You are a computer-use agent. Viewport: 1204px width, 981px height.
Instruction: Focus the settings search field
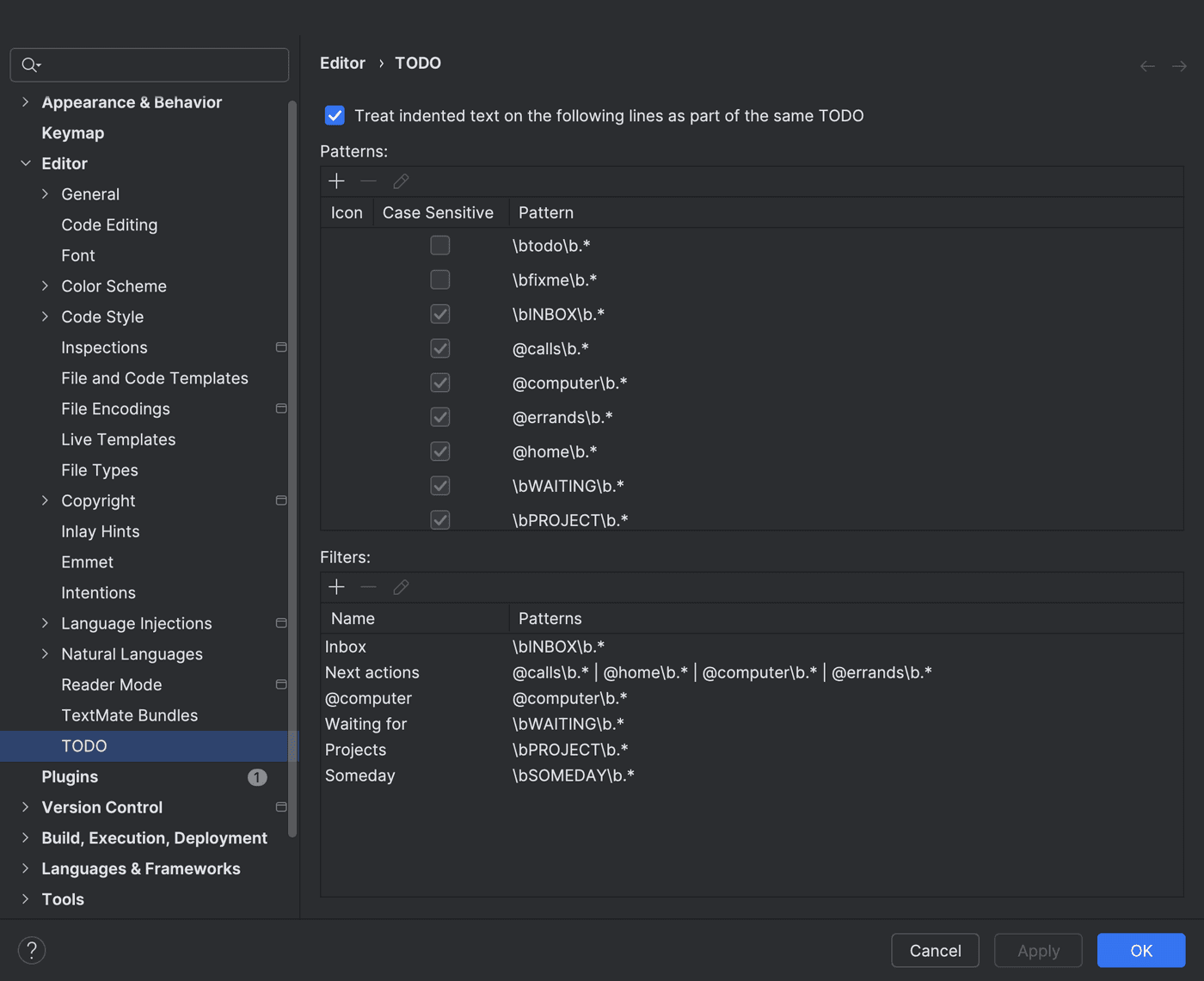point(150,64)
